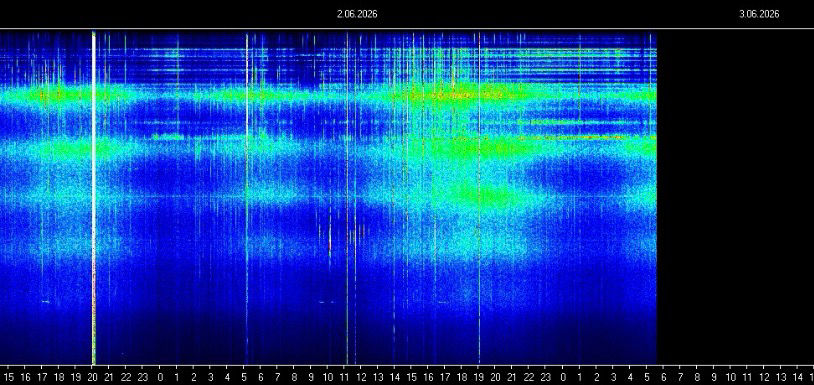Select the 0 hour label starting 3.06.2026

click(x=563, y=377)
